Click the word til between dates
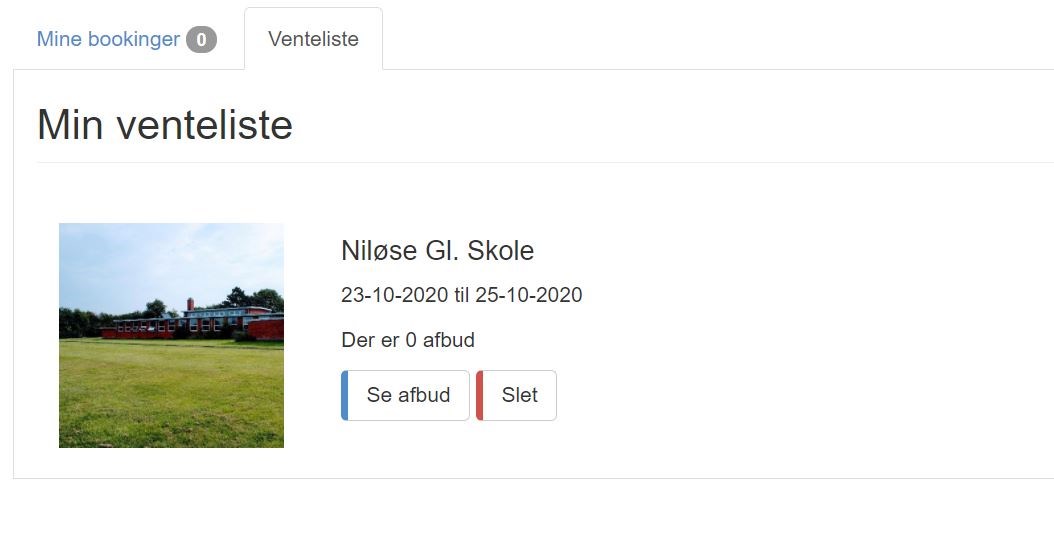 pos(461,295)
